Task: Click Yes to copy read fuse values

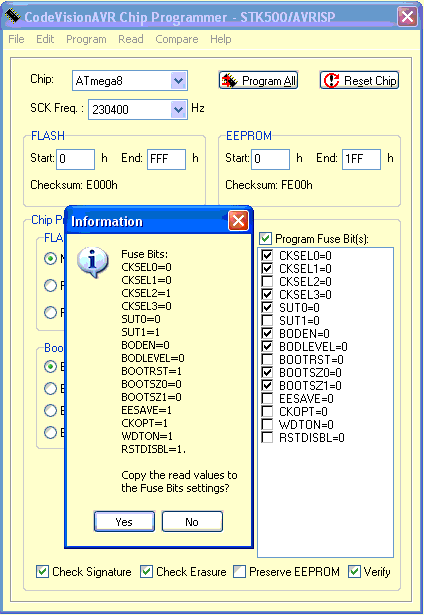Action: 124,522
